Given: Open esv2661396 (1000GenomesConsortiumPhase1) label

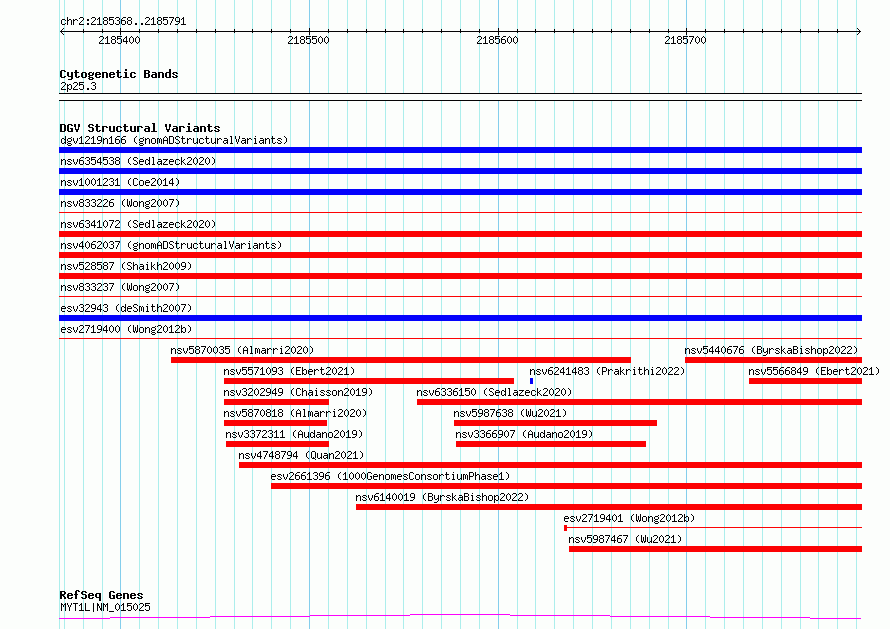Looking at the screenshot, I should tap(391, 476).
